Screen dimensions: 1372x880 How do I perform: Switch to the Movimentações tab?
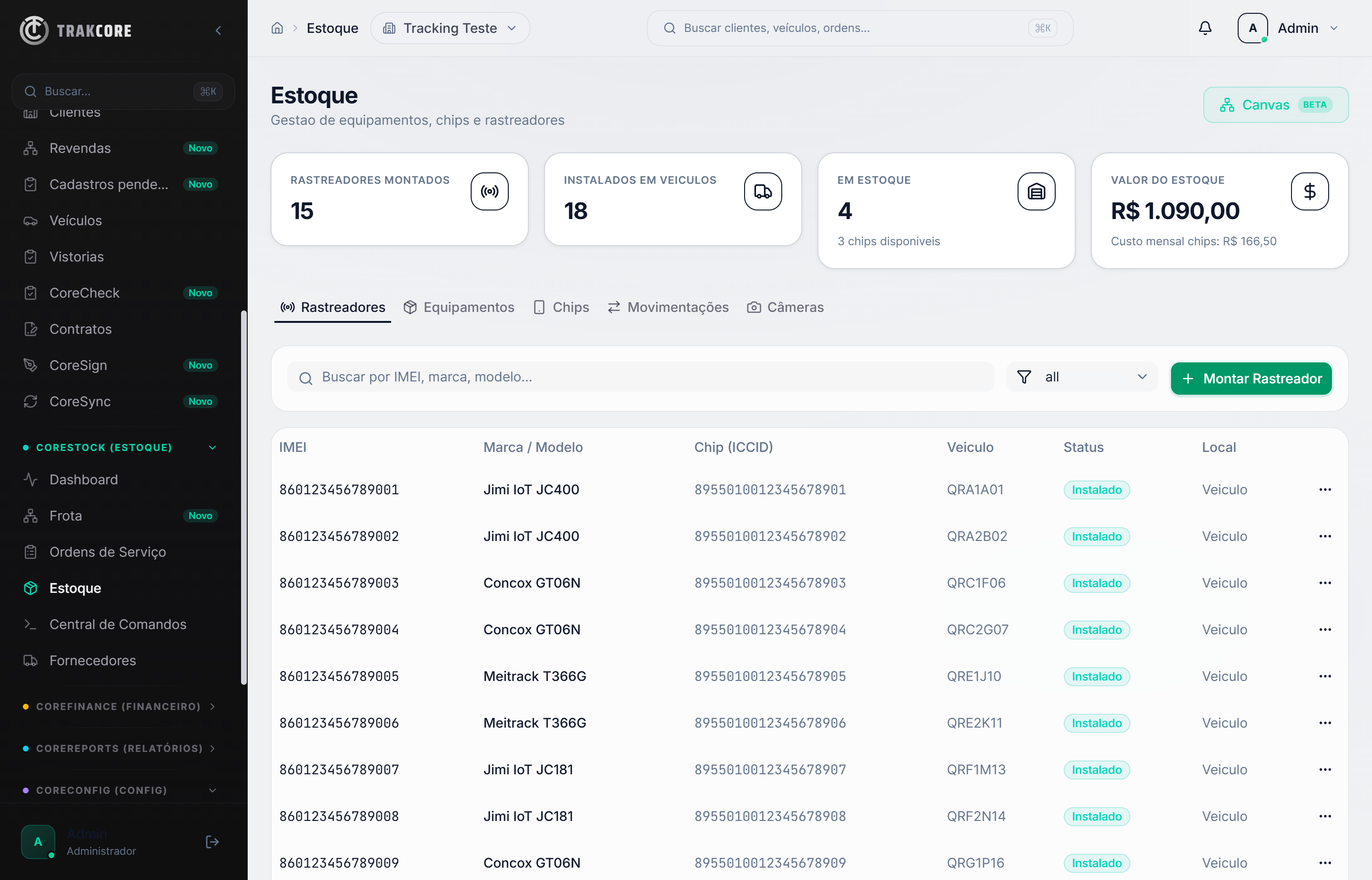pos(668,308)
